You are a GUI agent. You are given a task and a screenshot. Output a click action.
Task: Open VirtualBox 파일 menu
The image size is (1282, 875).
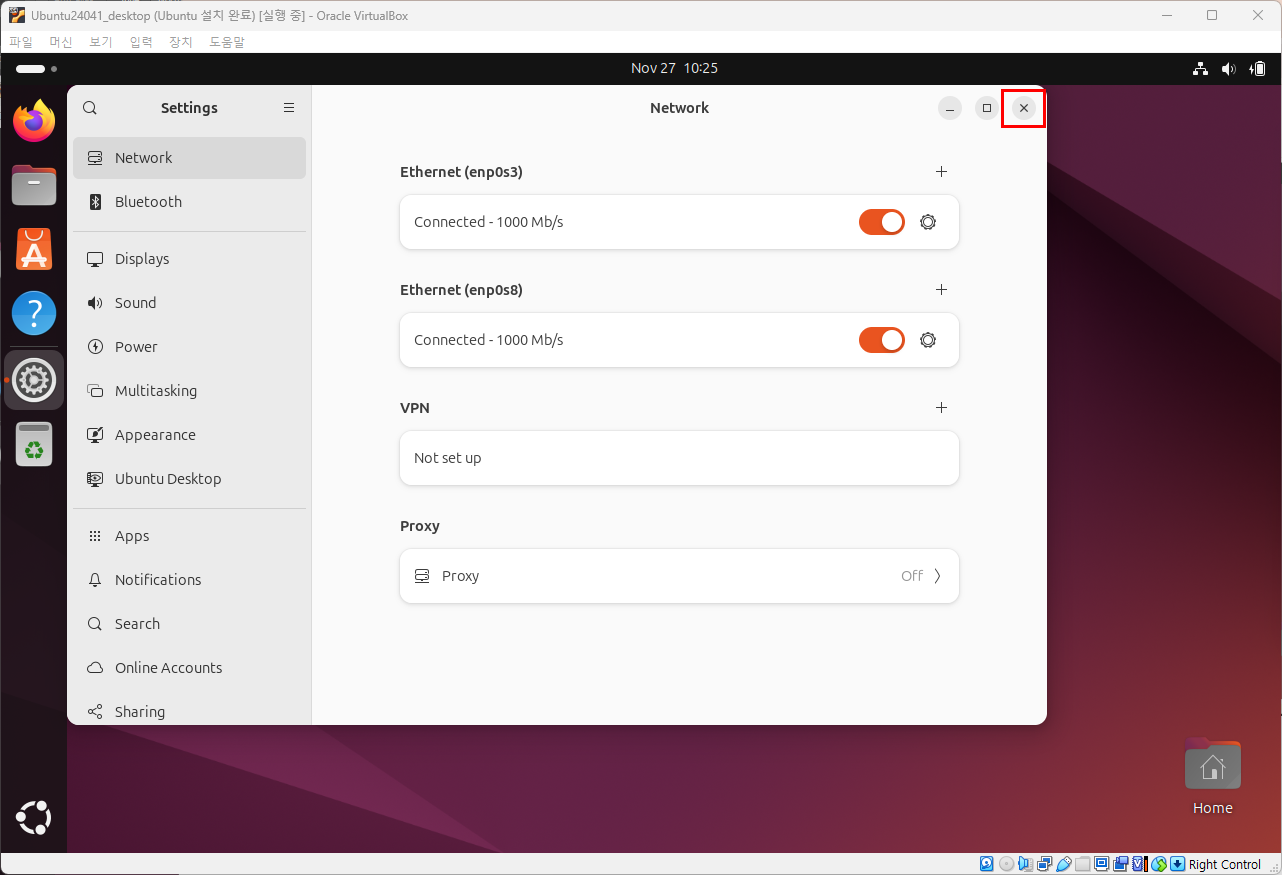tap(21, 42)
